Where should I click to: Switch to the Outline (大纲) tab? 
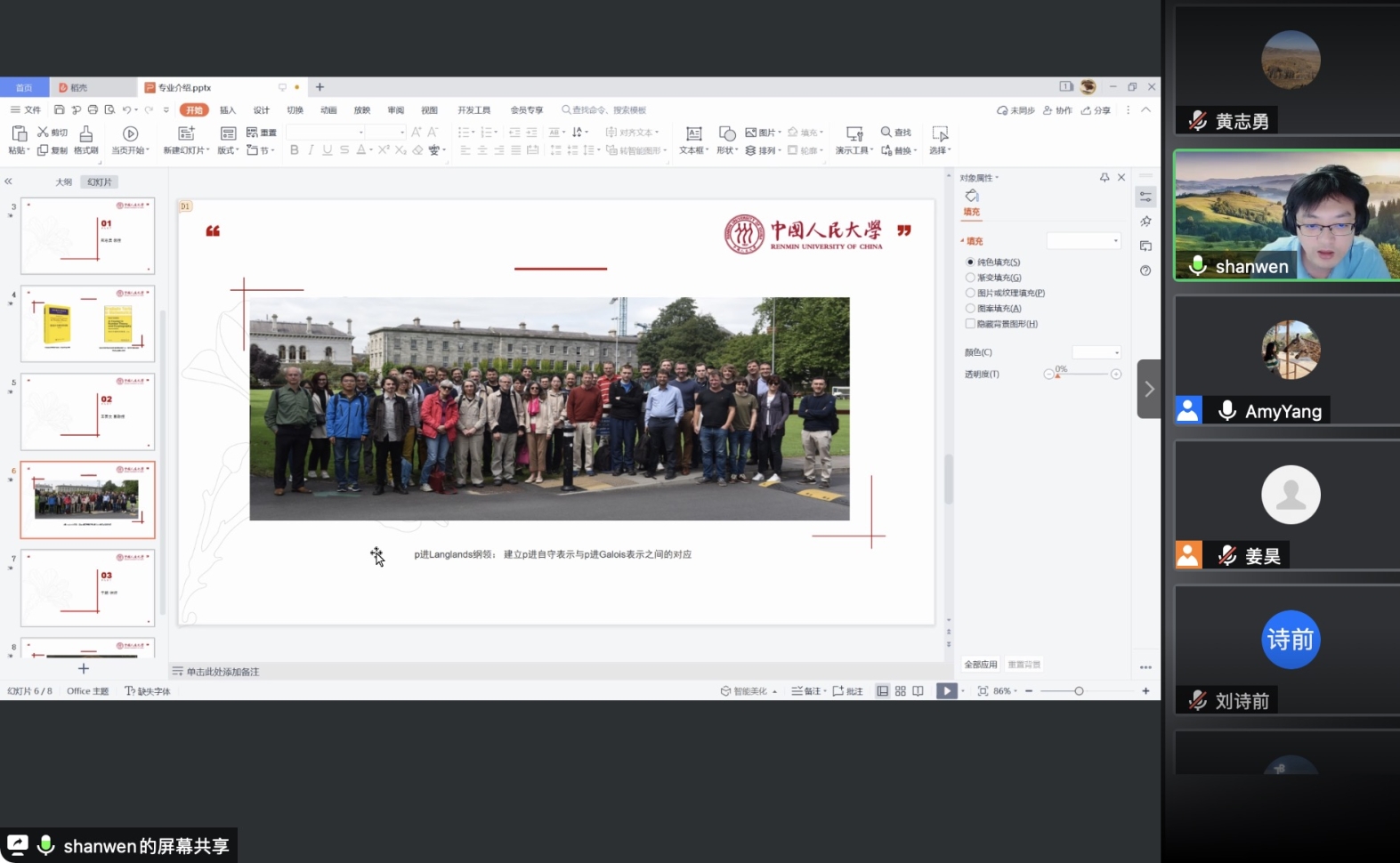pyautogui.click(x=63, y=182)
